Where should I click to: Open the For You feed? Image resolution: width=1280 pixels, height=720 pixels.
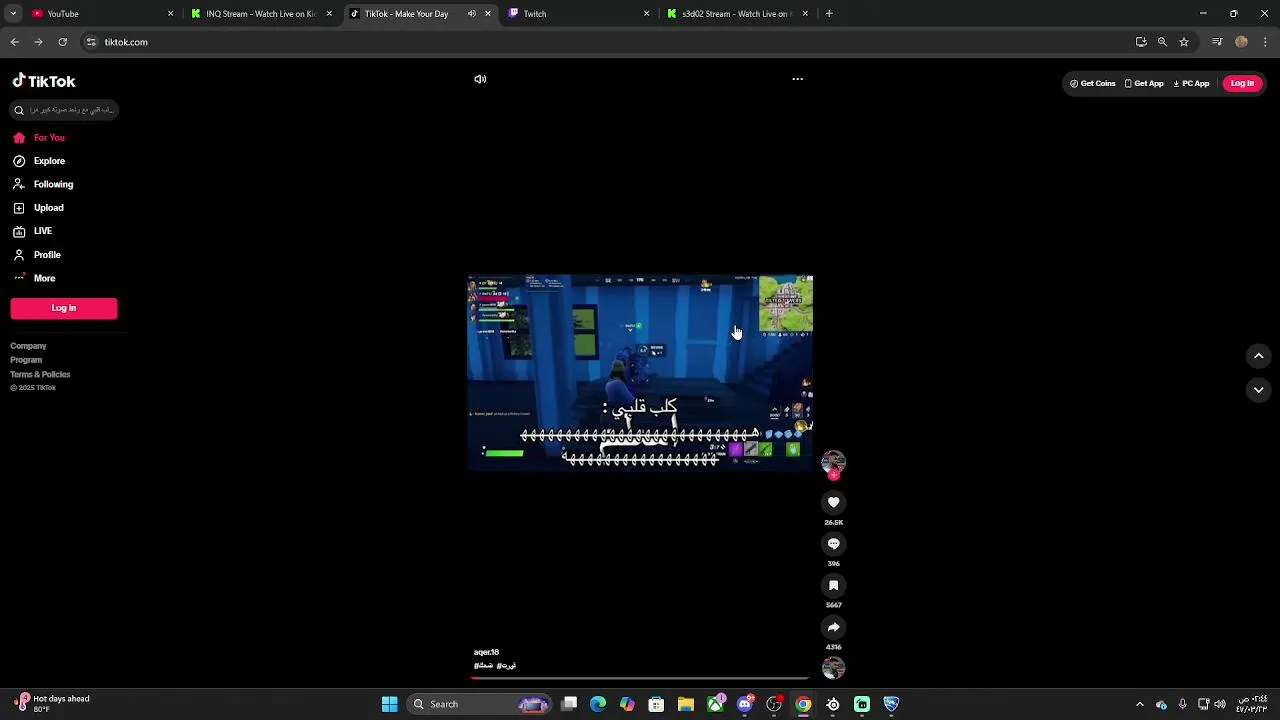coord(39,138)
